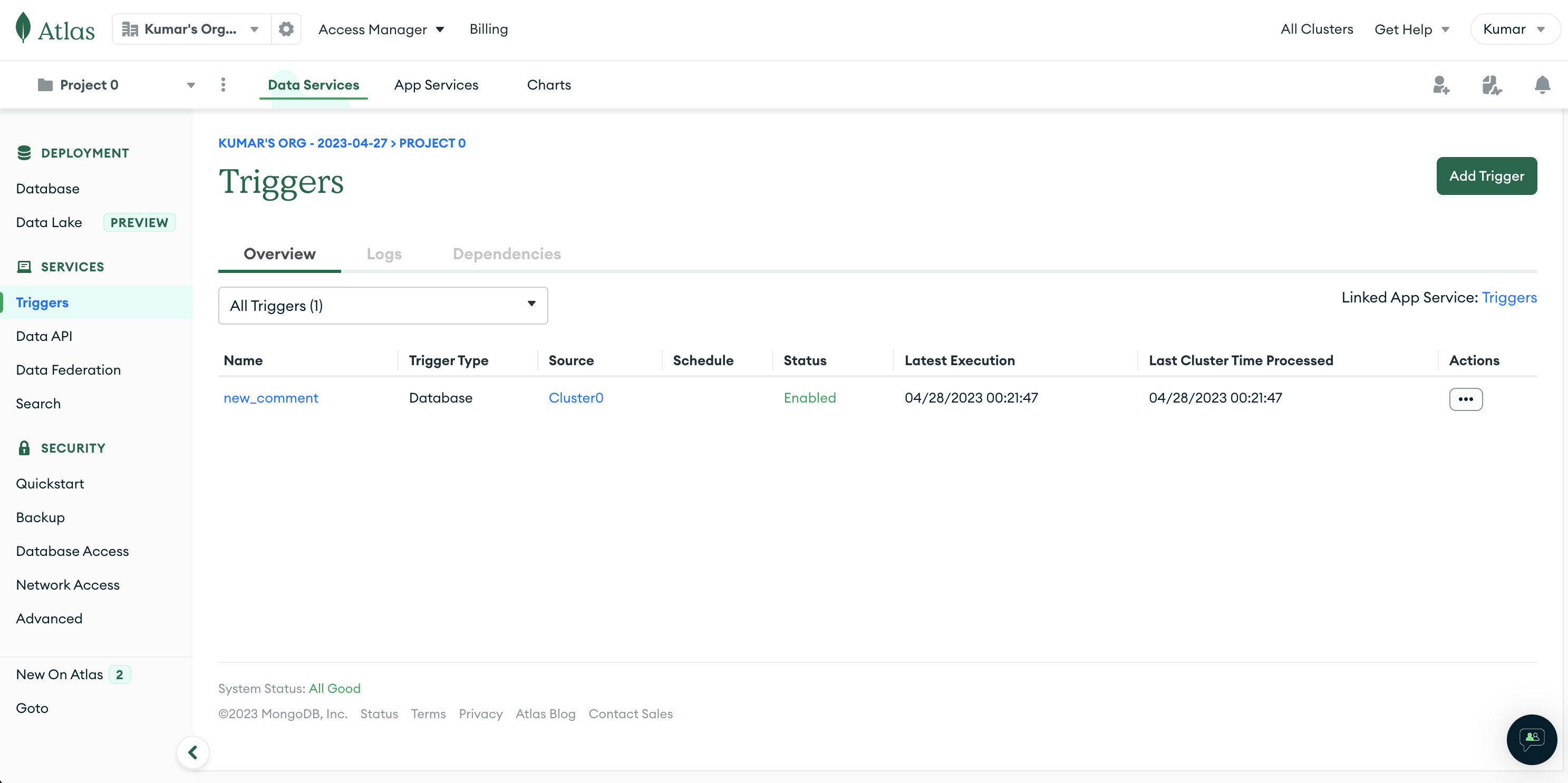The image size is (1568, 783).
Task: Click the organization building icon
Action: click(x=130, y=29)
